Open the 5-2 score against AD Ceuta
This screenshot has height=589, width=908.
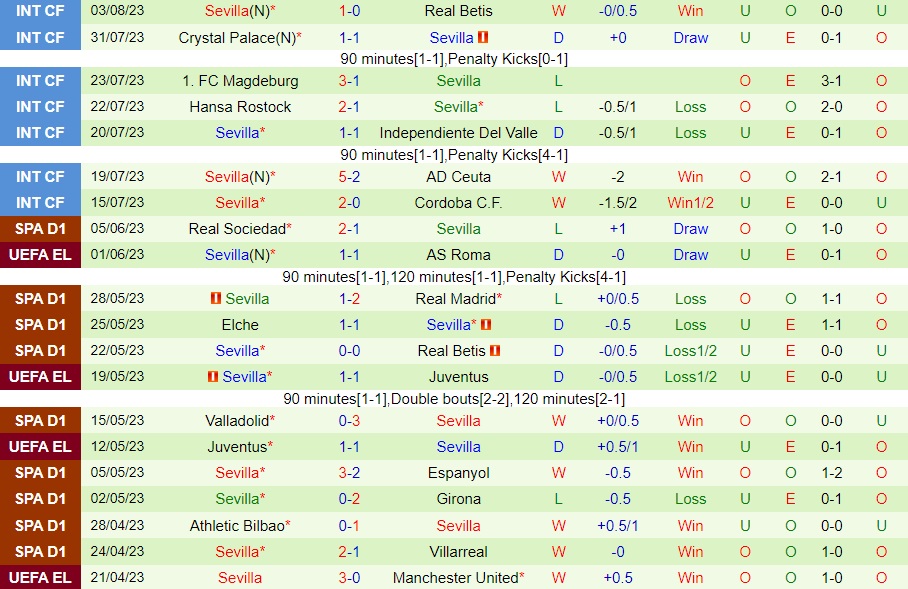pyautogui.click(x=349, y=177)
